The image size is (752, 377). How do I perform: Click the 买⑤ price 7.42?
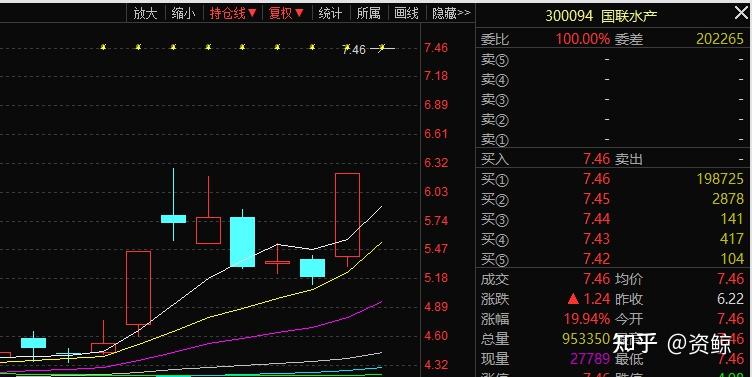pyautogui.click(x=597, y=259)
